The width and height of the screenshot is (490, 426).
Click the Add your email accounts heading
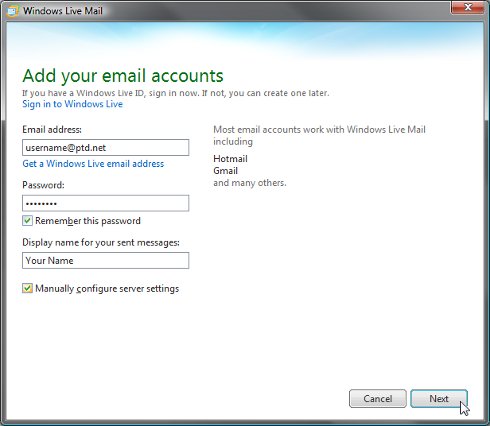point(123,76)
